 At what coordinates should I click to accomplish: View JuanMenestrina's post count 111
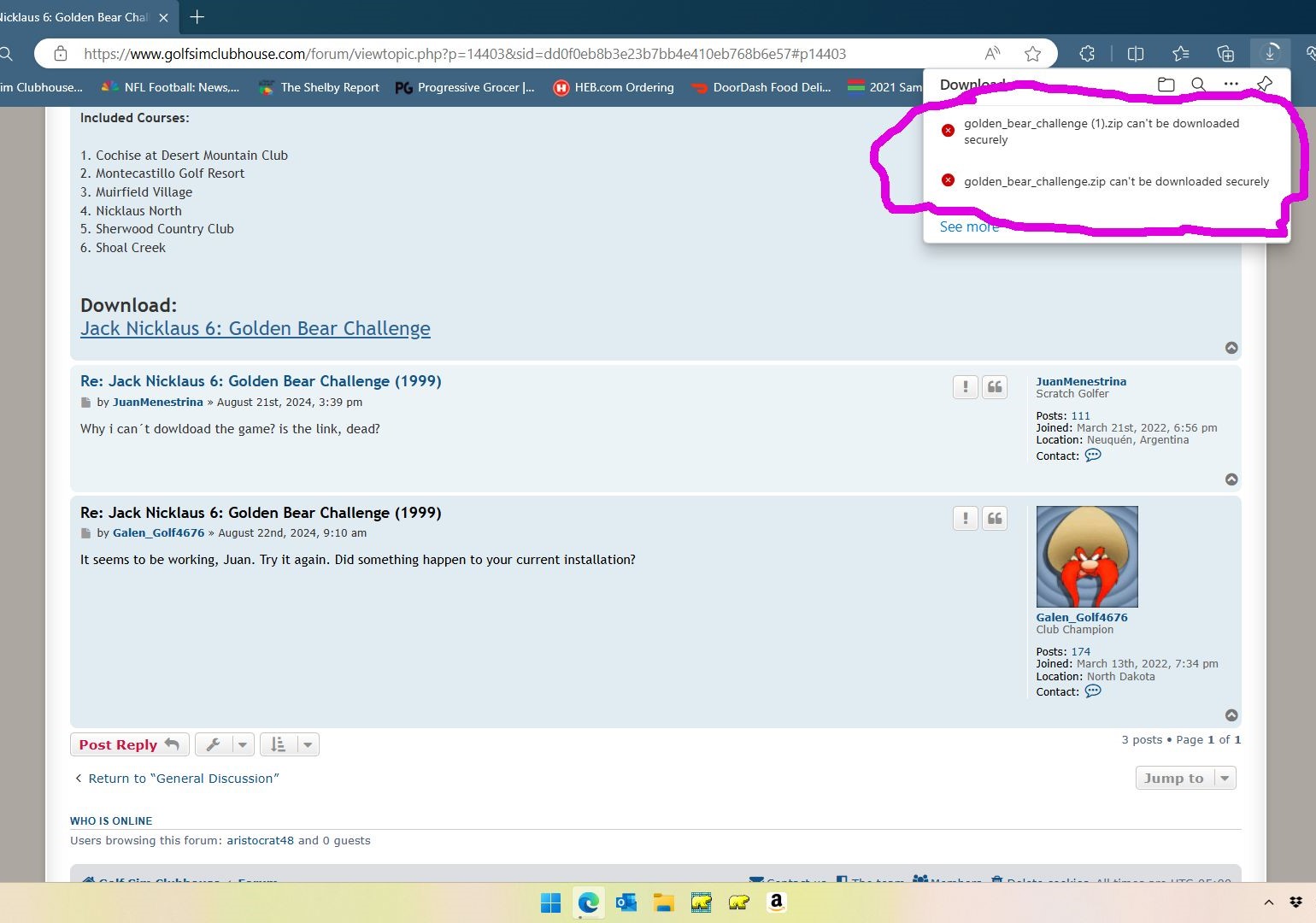[1081, 416]
